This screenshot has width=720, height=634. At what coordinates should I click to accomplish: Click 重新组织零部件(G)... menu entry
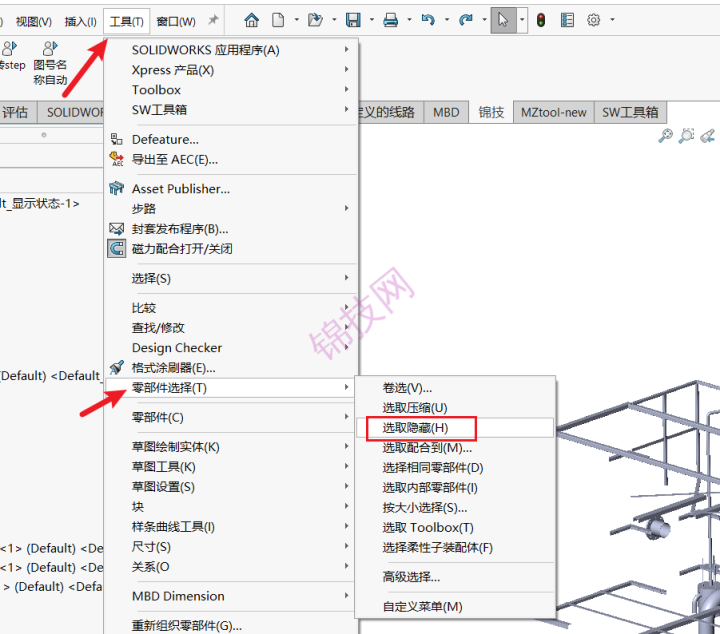point(231,625)
